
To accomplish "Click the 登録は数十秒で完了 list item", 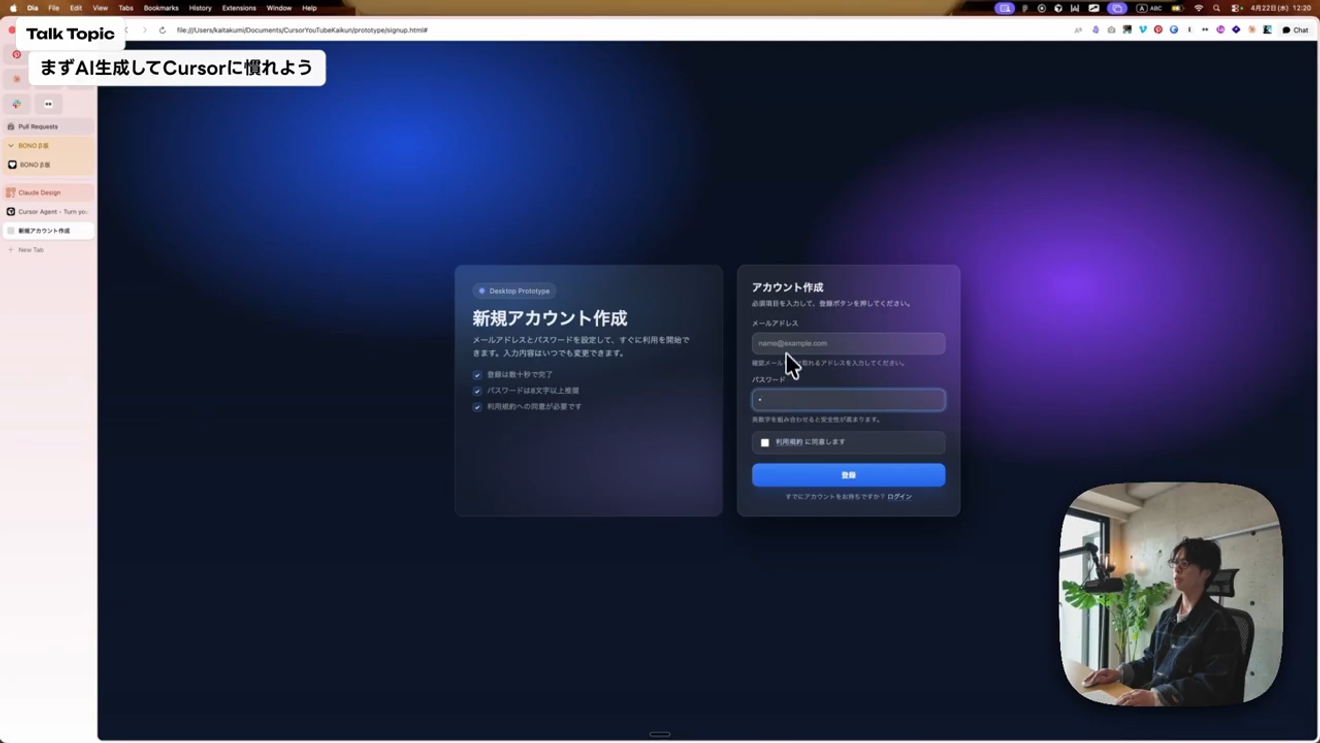I will point(513,375).
